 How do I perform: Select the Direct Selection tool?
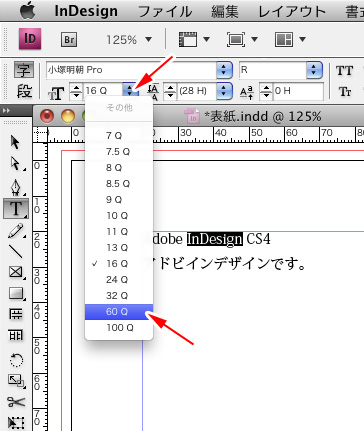[x=16, y=164]
